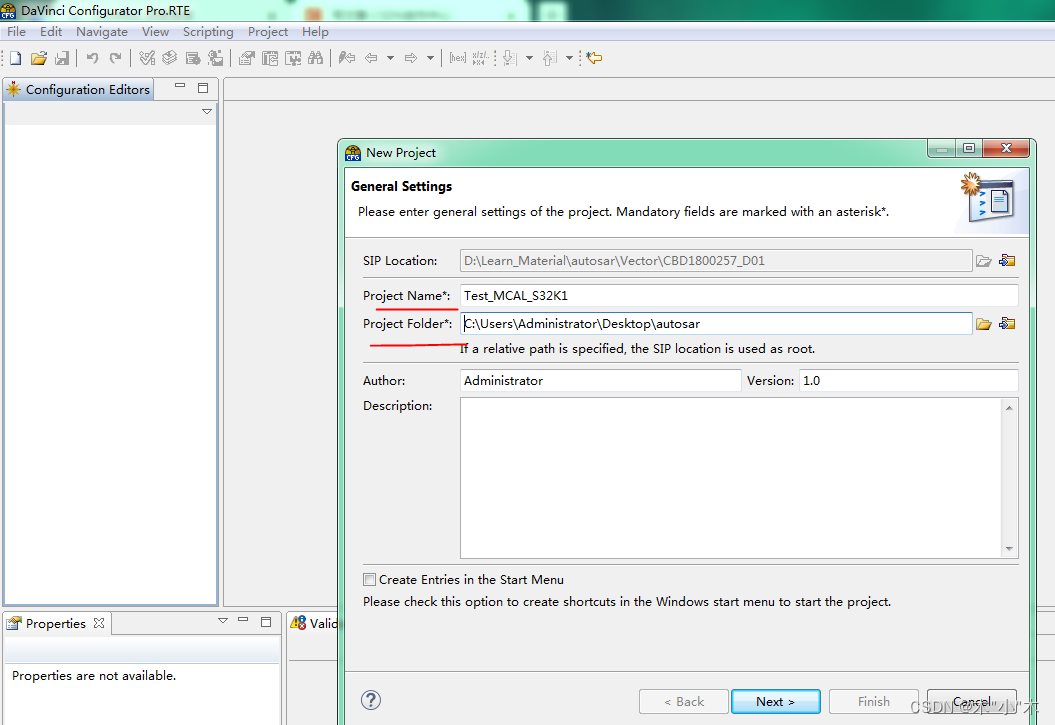This screenshot has height=725, width=1055.
Task: Open the Scripting menu
Action: (208, 32)
